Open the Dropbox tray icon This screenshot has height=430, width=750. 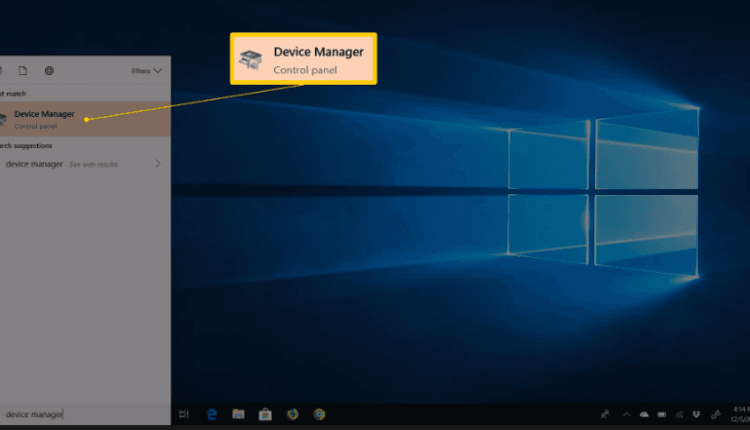point(696,415)
